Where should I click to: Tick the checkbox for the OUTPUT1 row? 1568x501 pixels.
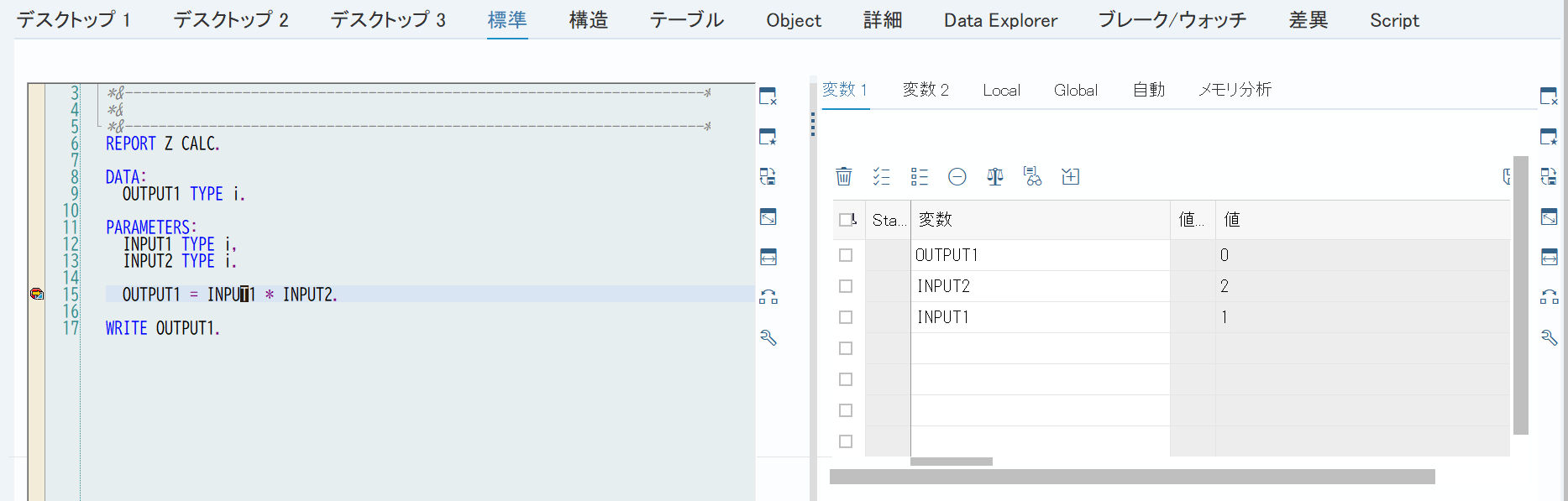click(x=846, y=255)
